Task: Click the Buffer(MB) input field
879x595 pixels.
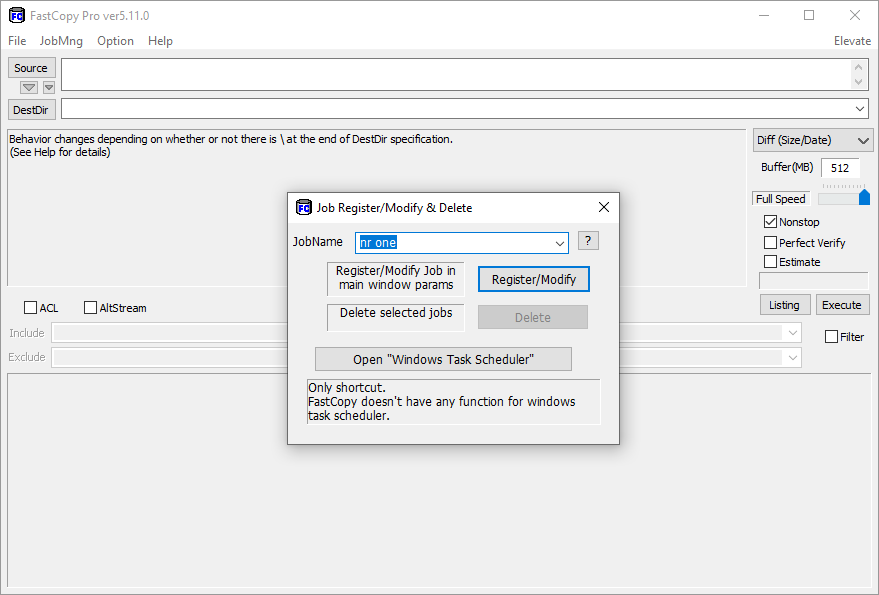Action: tap(840, 168)
